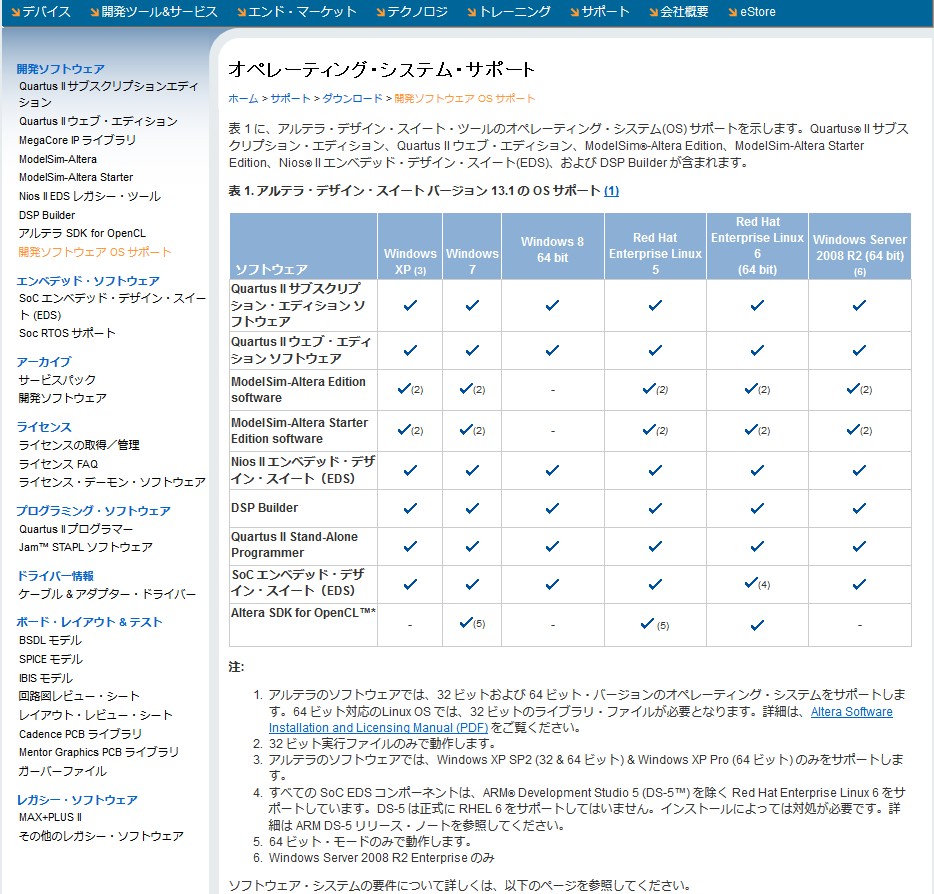934x894 pixels.
Task: Open the 開発ツール&サービス menu
Action: coord(154,11)
